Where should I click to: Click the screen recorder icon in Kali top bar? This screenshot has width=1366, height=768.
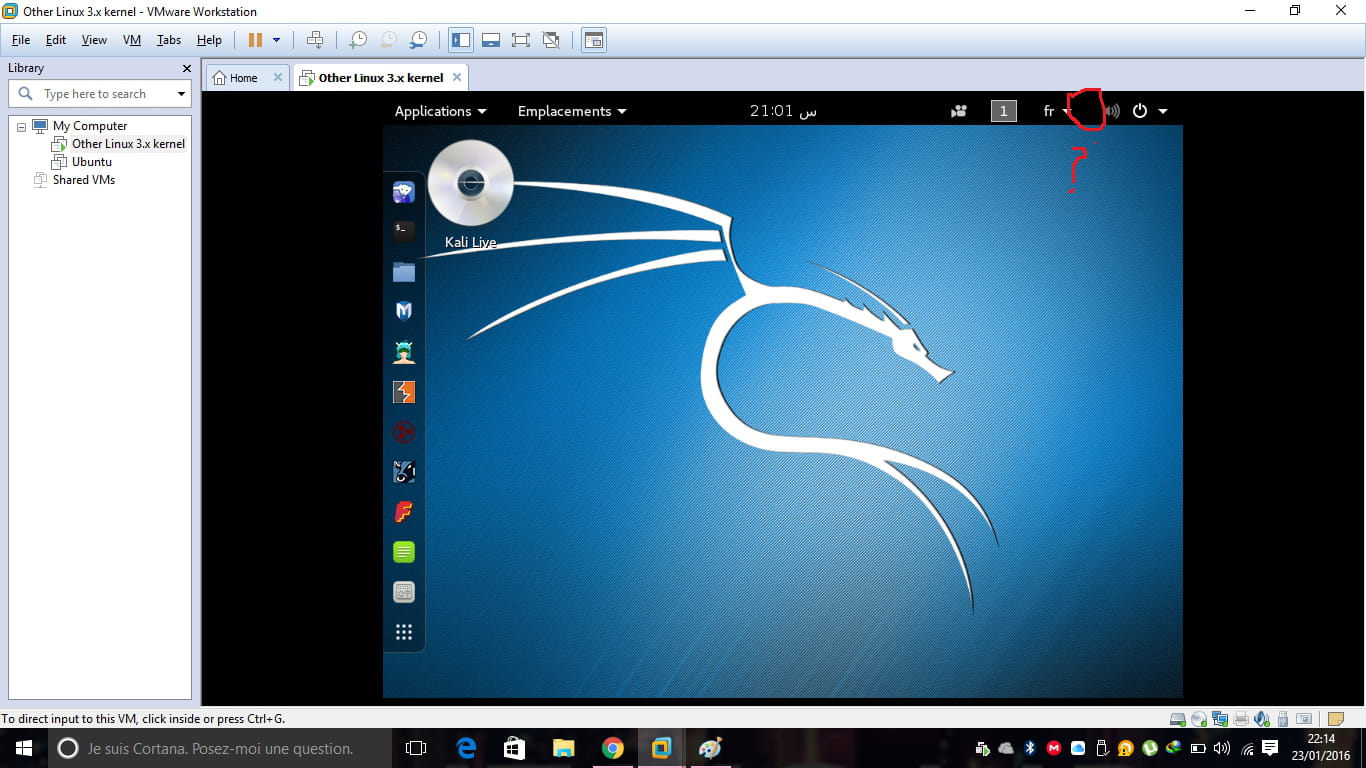[959, 111]
